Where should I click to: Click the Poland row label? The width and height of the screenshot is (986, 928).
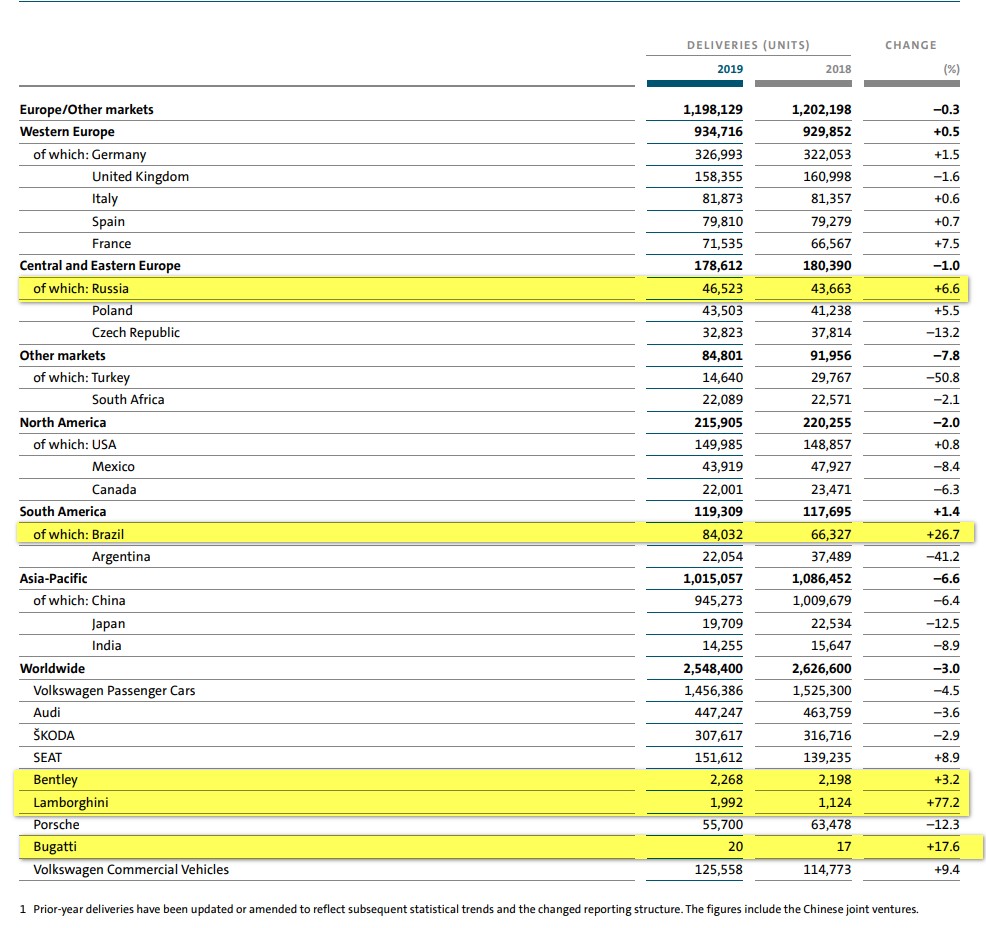[x=112, y=311]
